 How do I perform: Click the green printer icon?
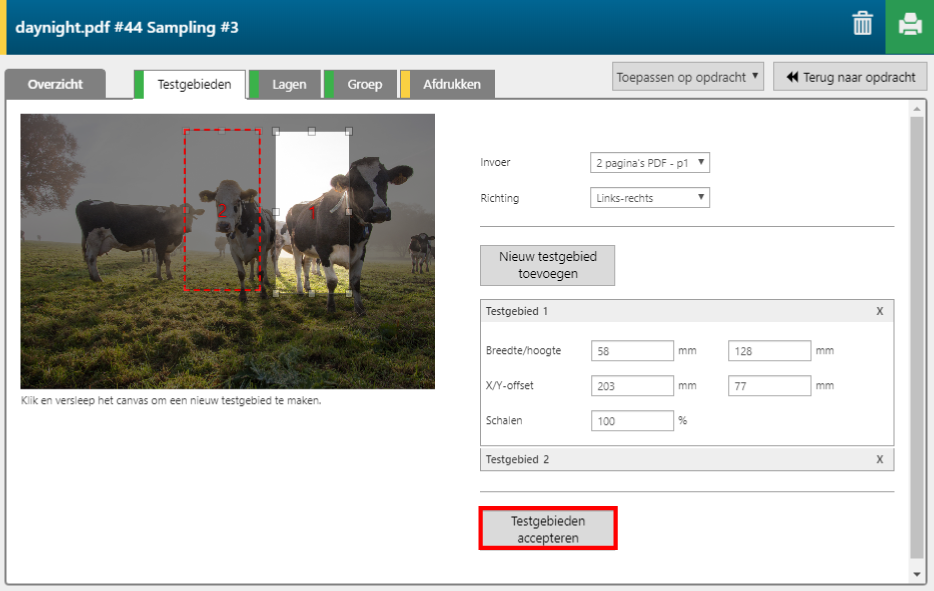pyautogui.click(x=909, y=26)
